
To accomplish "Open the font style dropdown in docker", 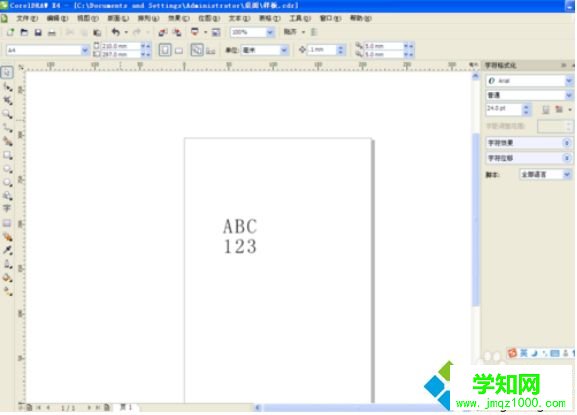I will click(569, 95).
